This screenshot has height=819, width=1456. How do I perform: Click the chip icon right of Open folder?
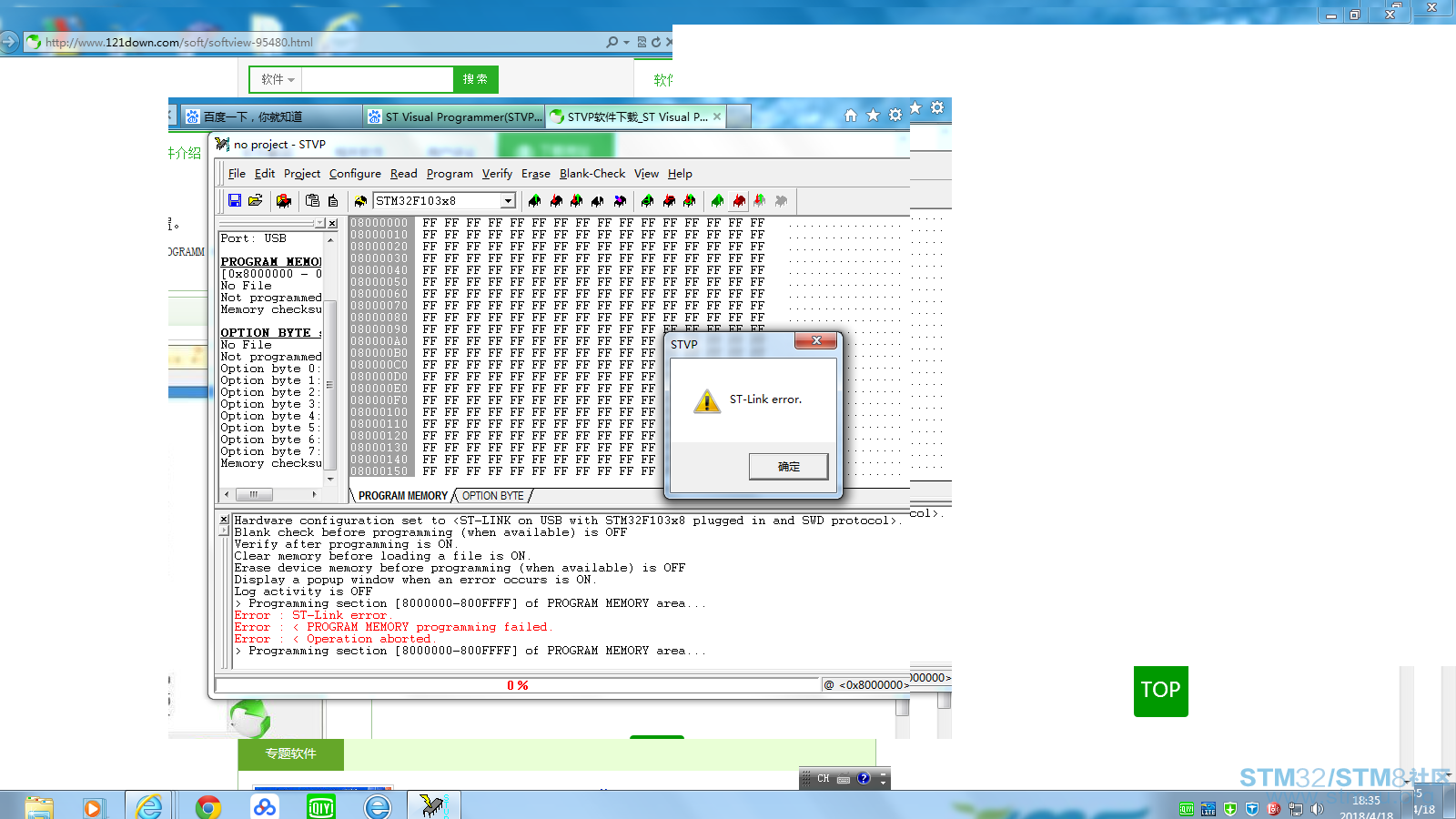tap(284, 200)
